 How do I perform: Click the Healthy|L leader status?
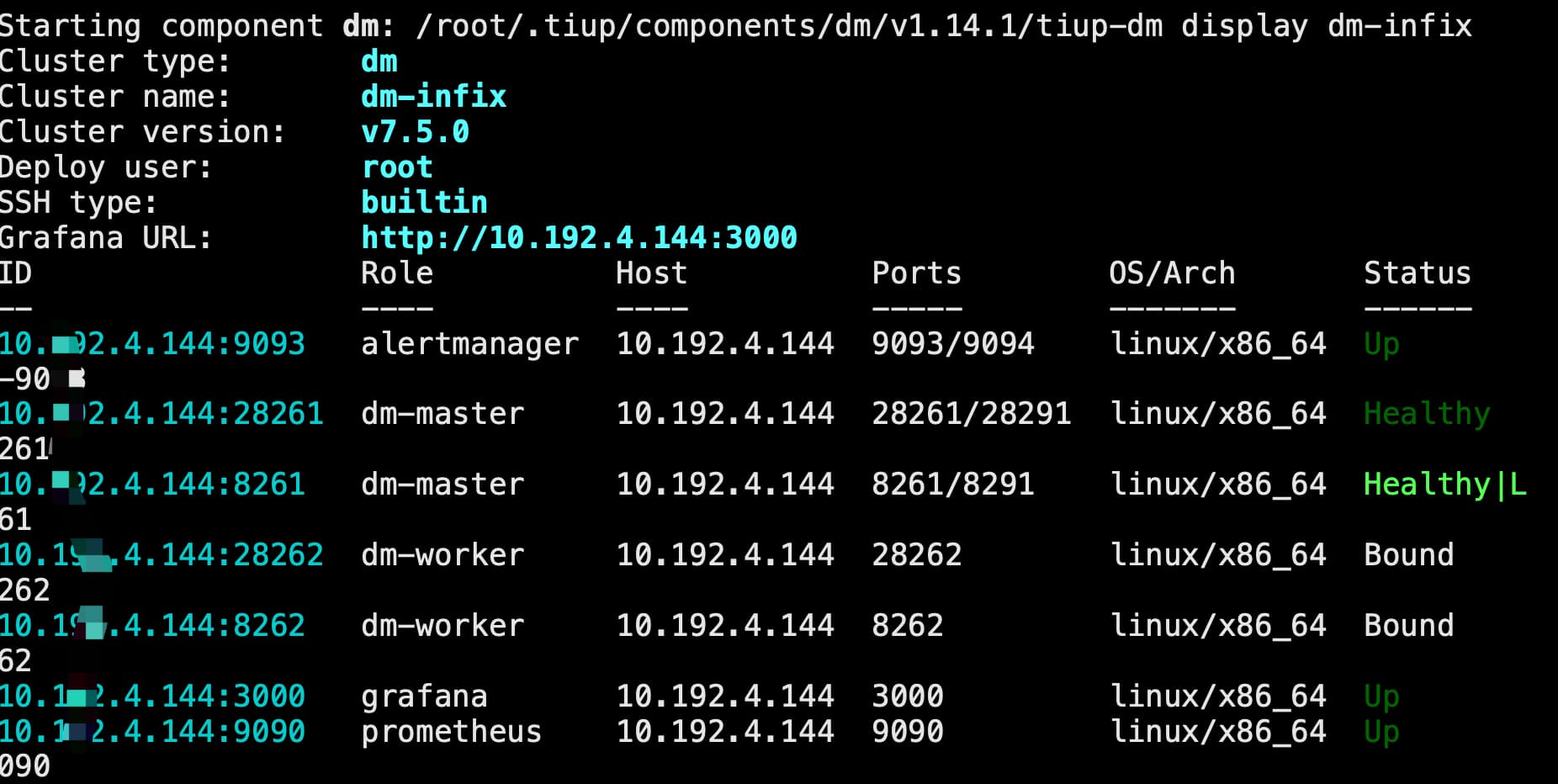point(1444,485)
